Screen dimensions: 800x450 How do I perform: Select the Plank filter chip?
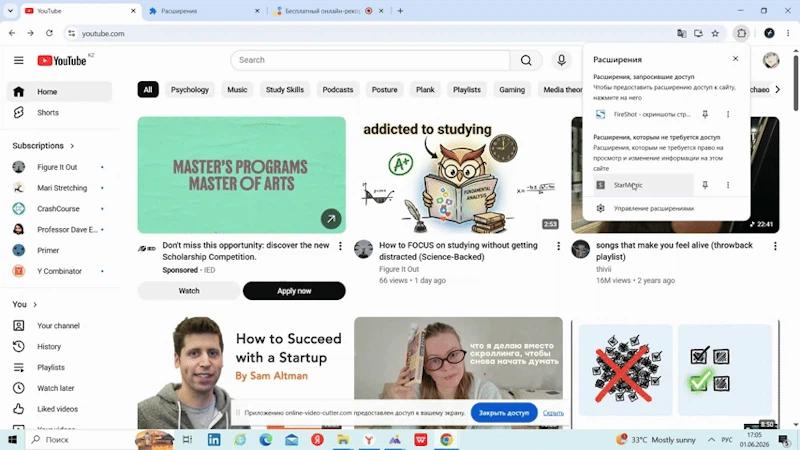[425, 90]
